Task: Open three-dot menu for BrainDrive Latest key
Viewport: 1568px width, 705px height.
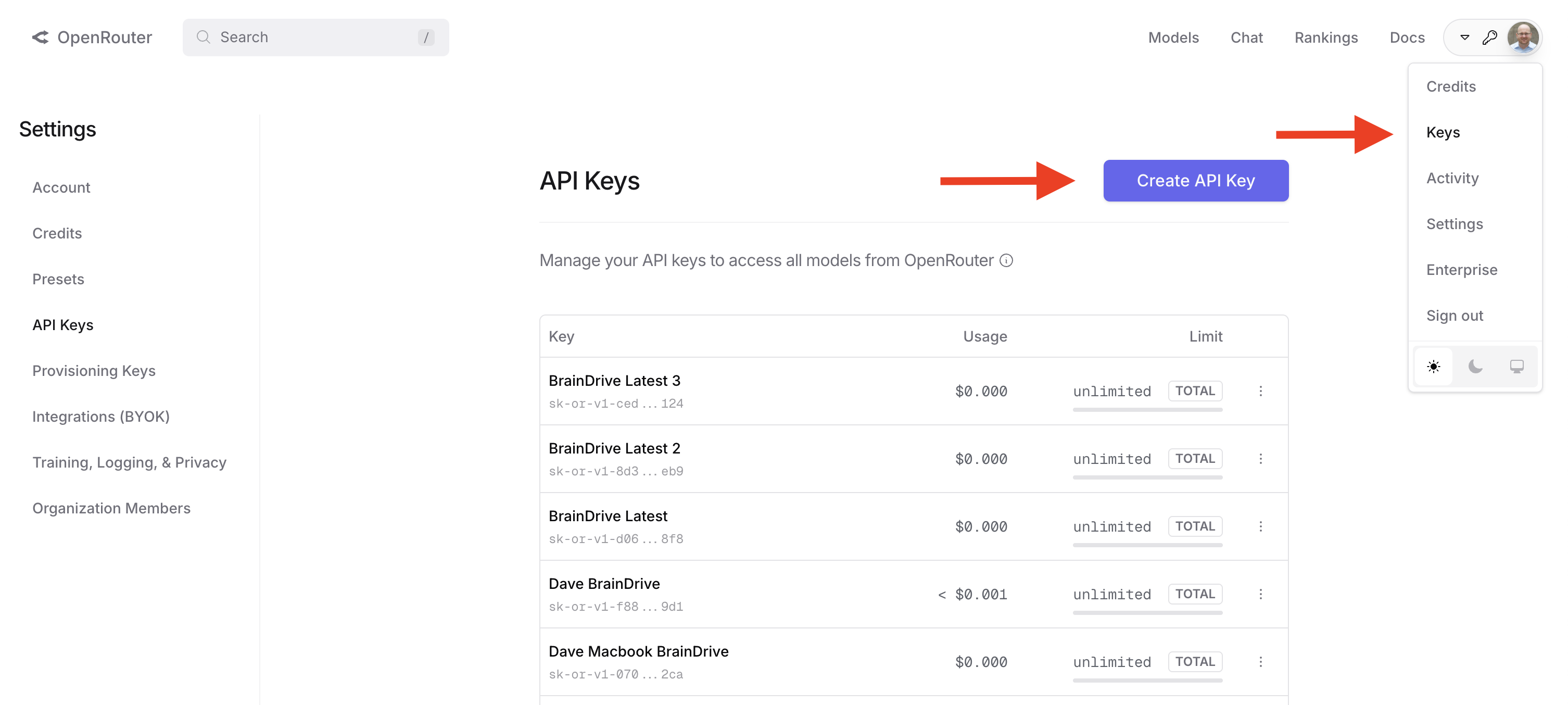Action: (1260, 526)
